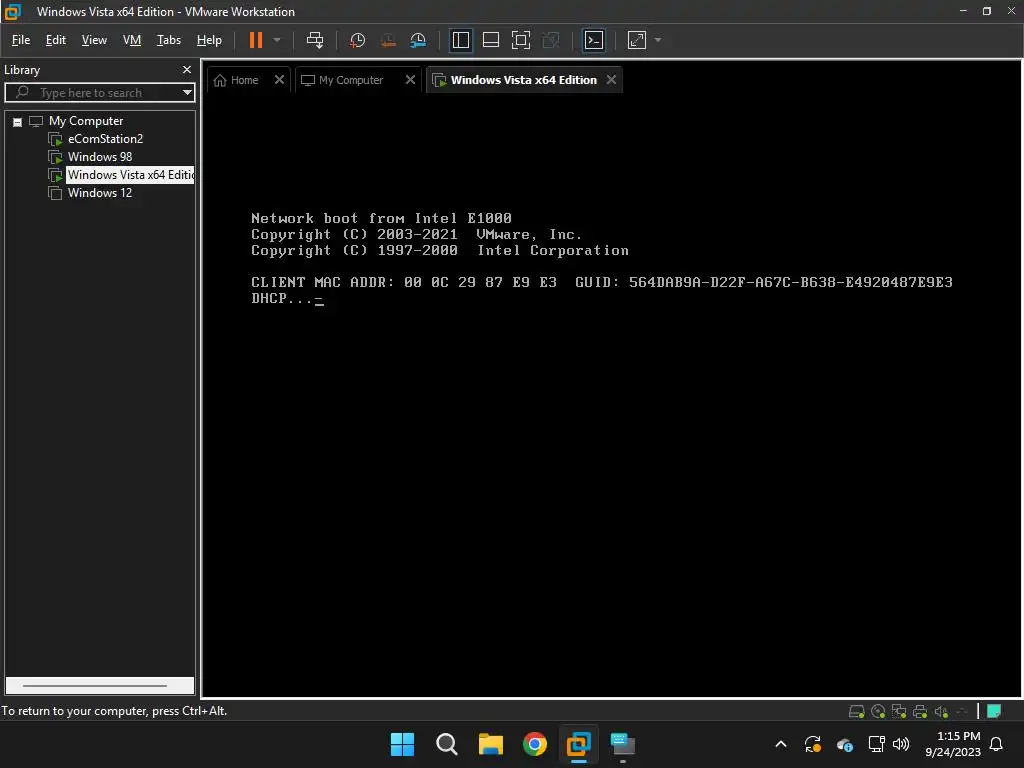
Task: Close the Library panel
Action: pyautogui.click(x=187, y=69)
